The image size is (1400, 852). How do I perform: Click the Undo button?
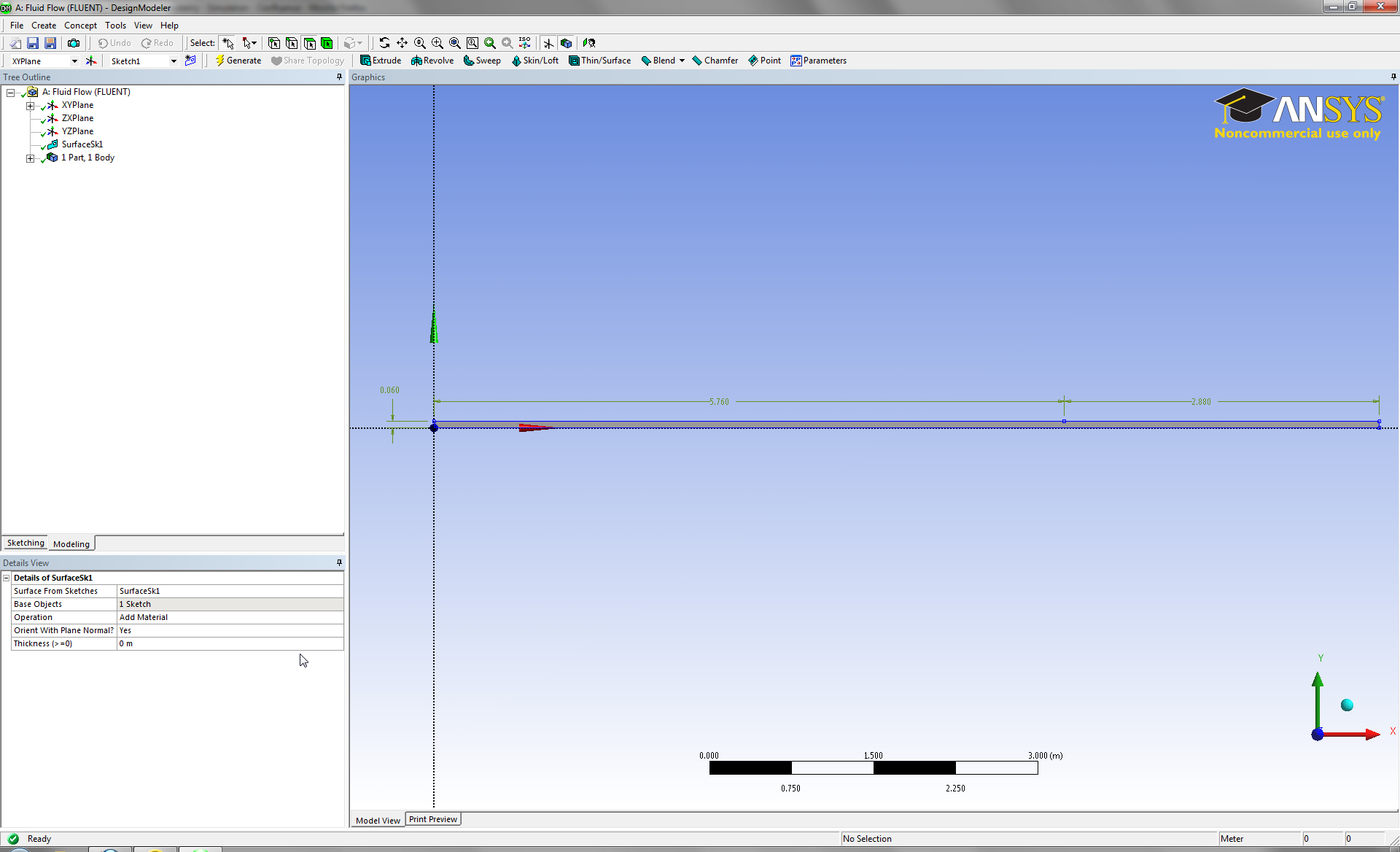[x=114, y=43]
